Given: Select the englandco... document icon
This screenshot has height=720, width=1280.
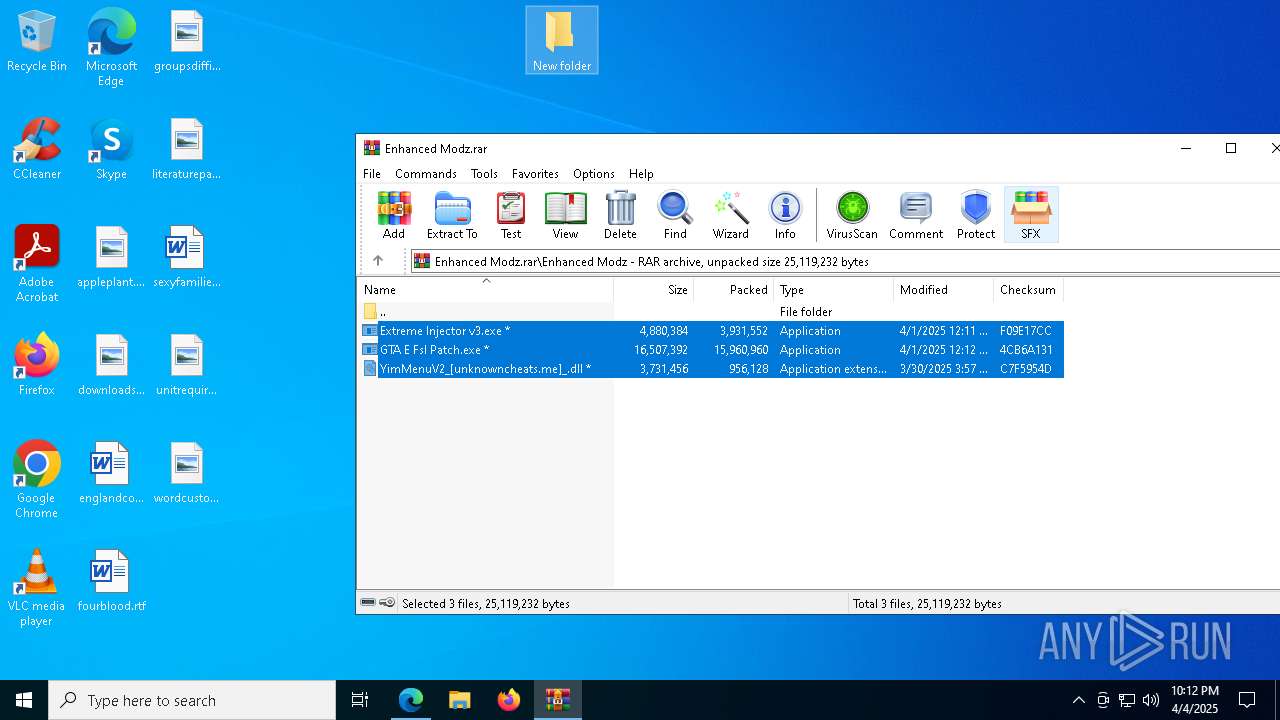Looking at the screenshot, I should [x=111, y=473].
